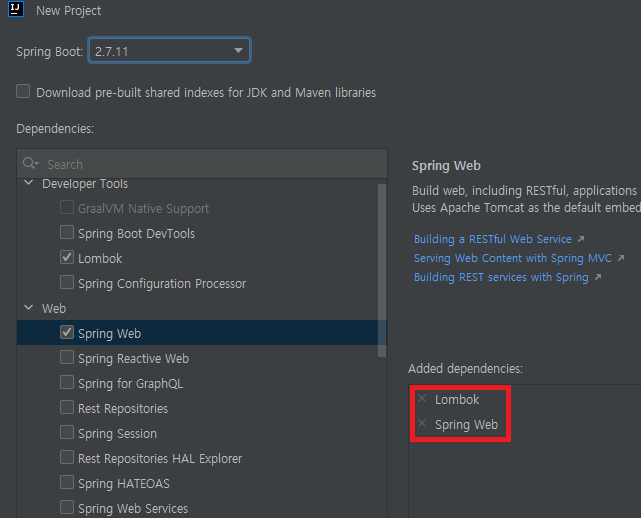Click the Rest Repositories HAL Explorer label
The image size is (641, 518).
tap(160, 459)
